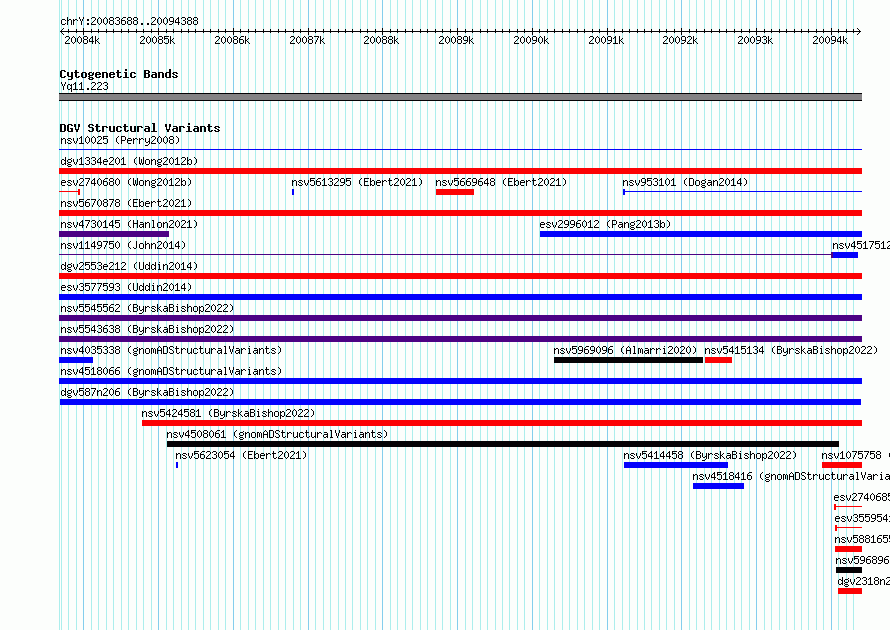Click the nsv5613295 (Ebert2021) label
The image size is (890, 630).
[358, 182]
